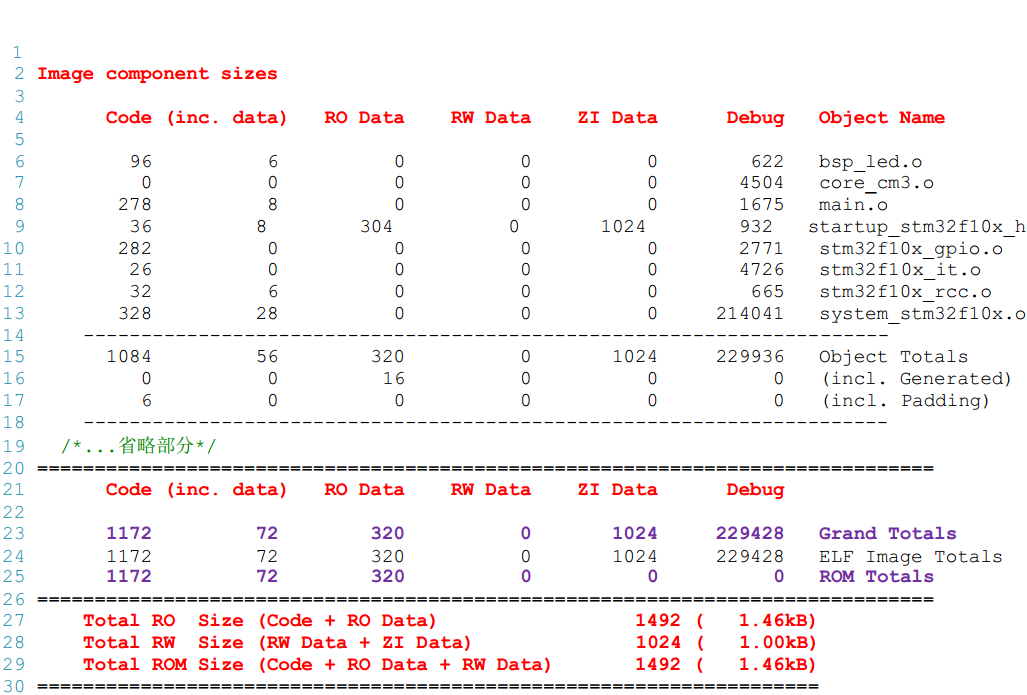
Task: Click line number 30 in gutter
Action: (x=14, y=686)
